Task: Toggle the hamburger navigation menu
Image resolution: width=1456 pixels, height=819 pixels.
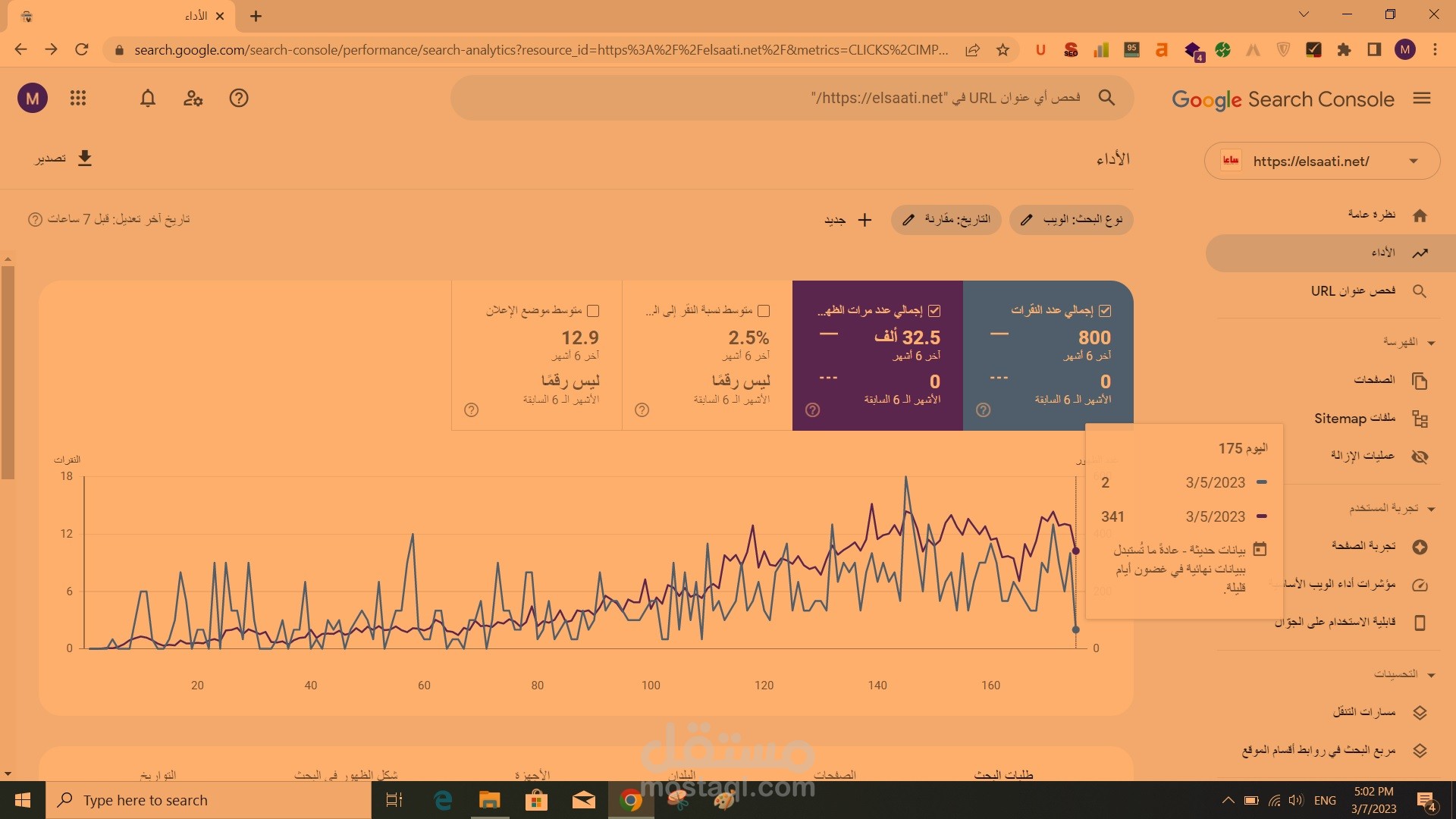Action: [x=1422, y=99]
